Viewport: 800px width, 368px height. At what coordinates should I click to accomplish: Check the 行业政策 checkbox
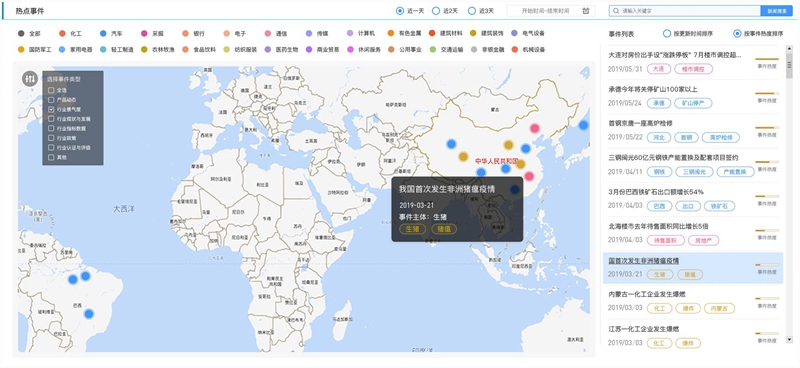[51, 138]
